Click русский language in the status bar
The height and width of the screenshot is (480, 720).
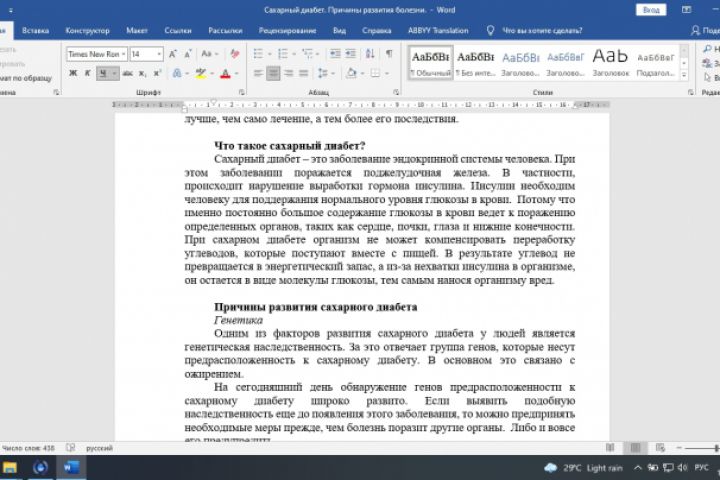(x=99, y=448)
